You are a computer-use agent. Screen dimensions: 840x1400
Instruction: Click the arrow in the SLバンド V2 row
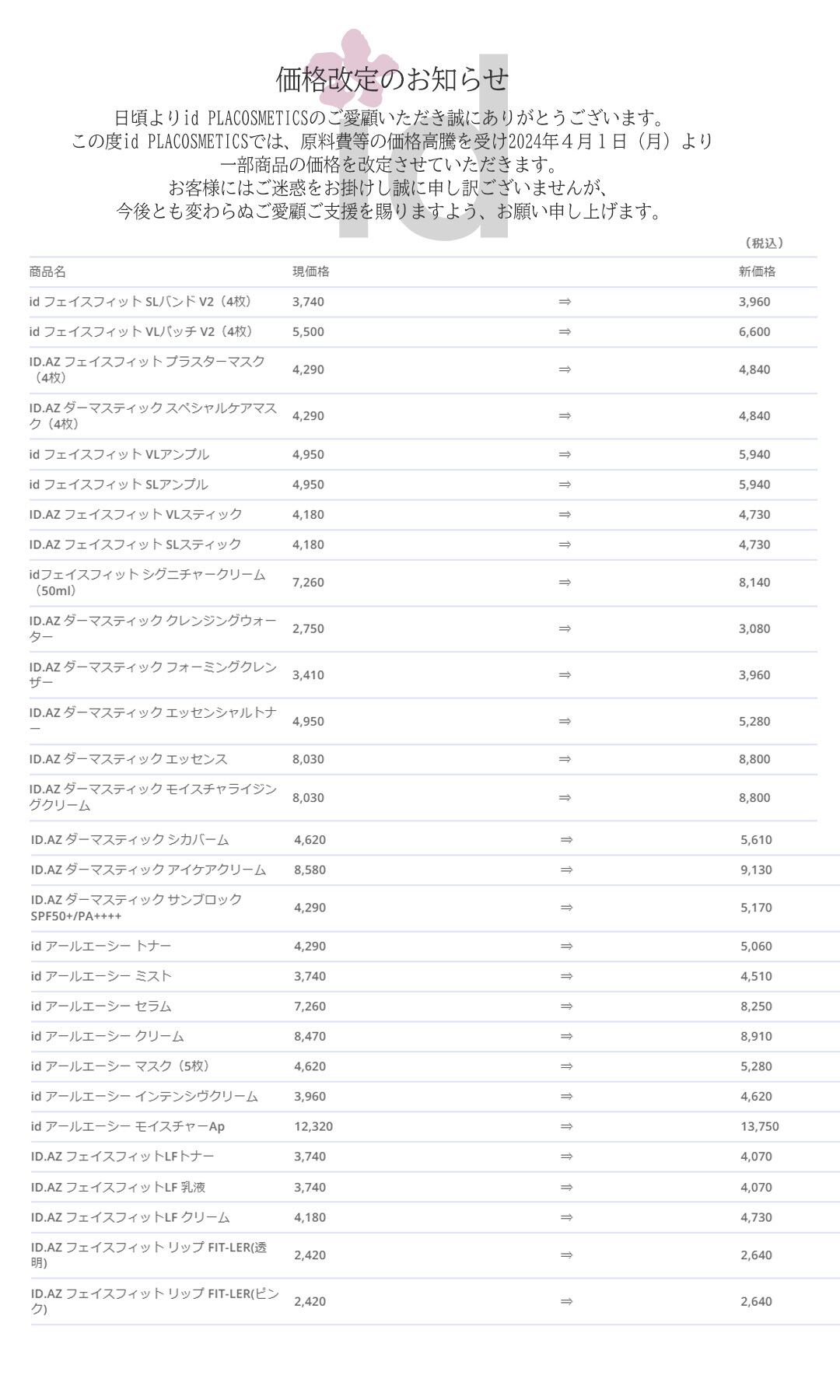tap(565, 302)
